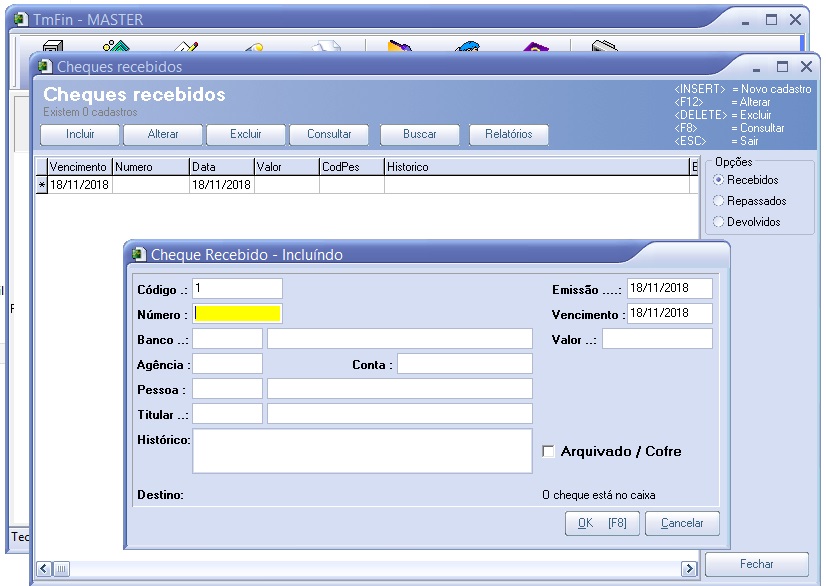Viewport: 826px width, 586px height.
Task: Click the asterisk row marker in the grid
Action: tap(41, 185)
